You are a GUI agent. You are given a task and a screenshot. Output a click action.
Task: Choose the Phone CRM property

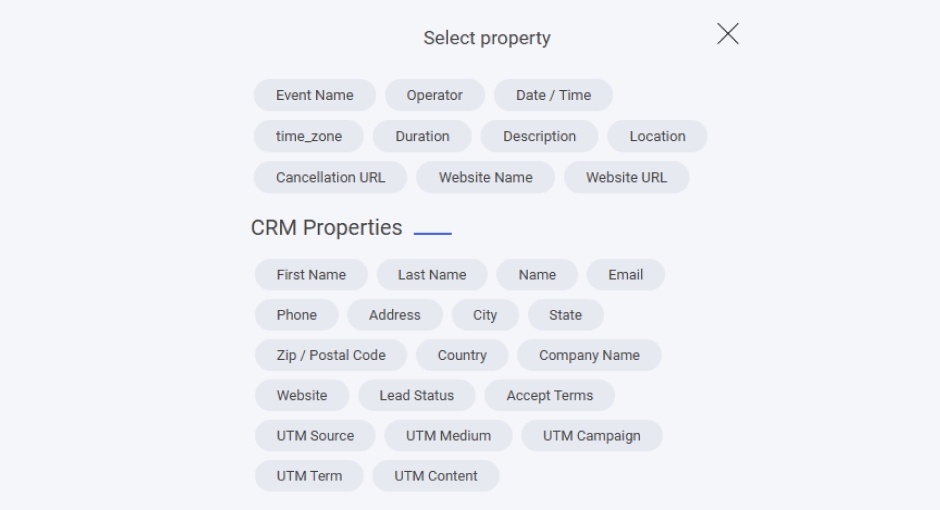pyautogui.click(x=296, y=315)
